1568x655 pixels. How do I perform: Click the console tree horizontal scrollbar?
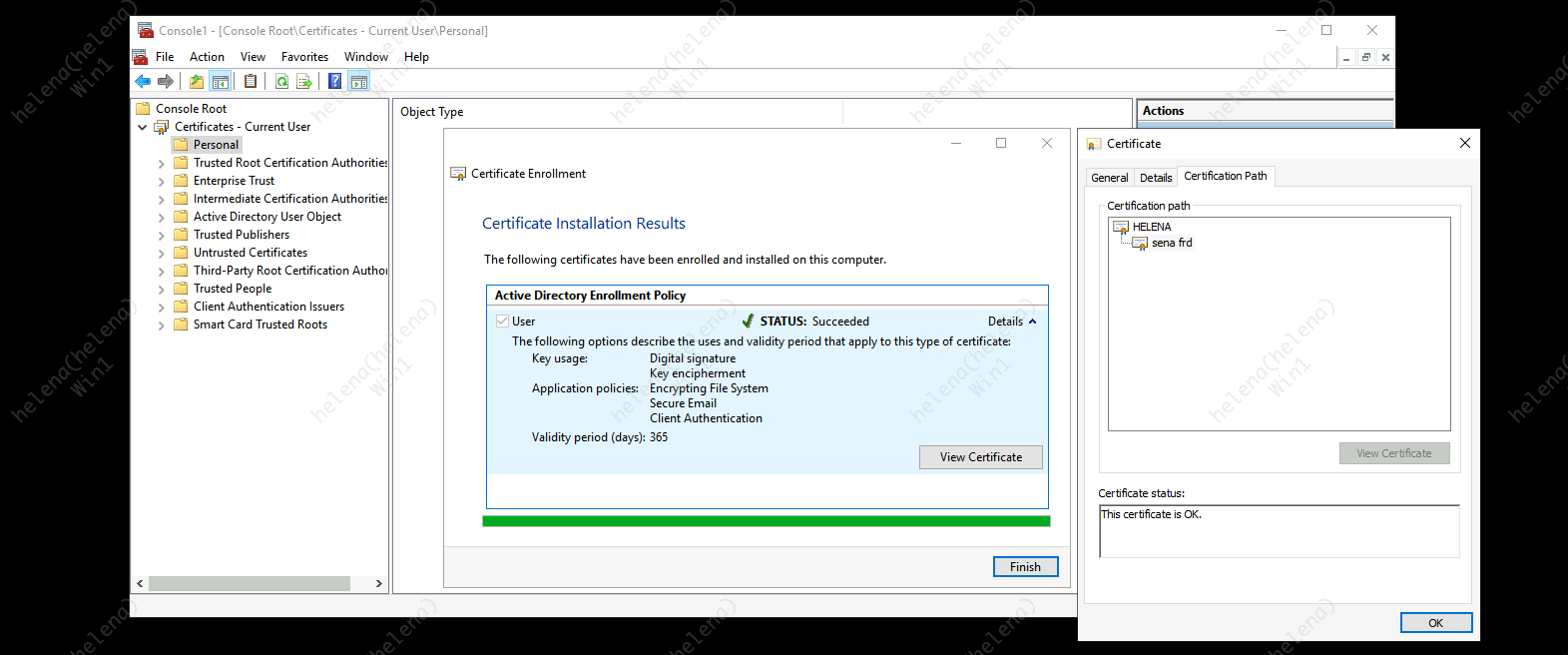click(250, 584)
